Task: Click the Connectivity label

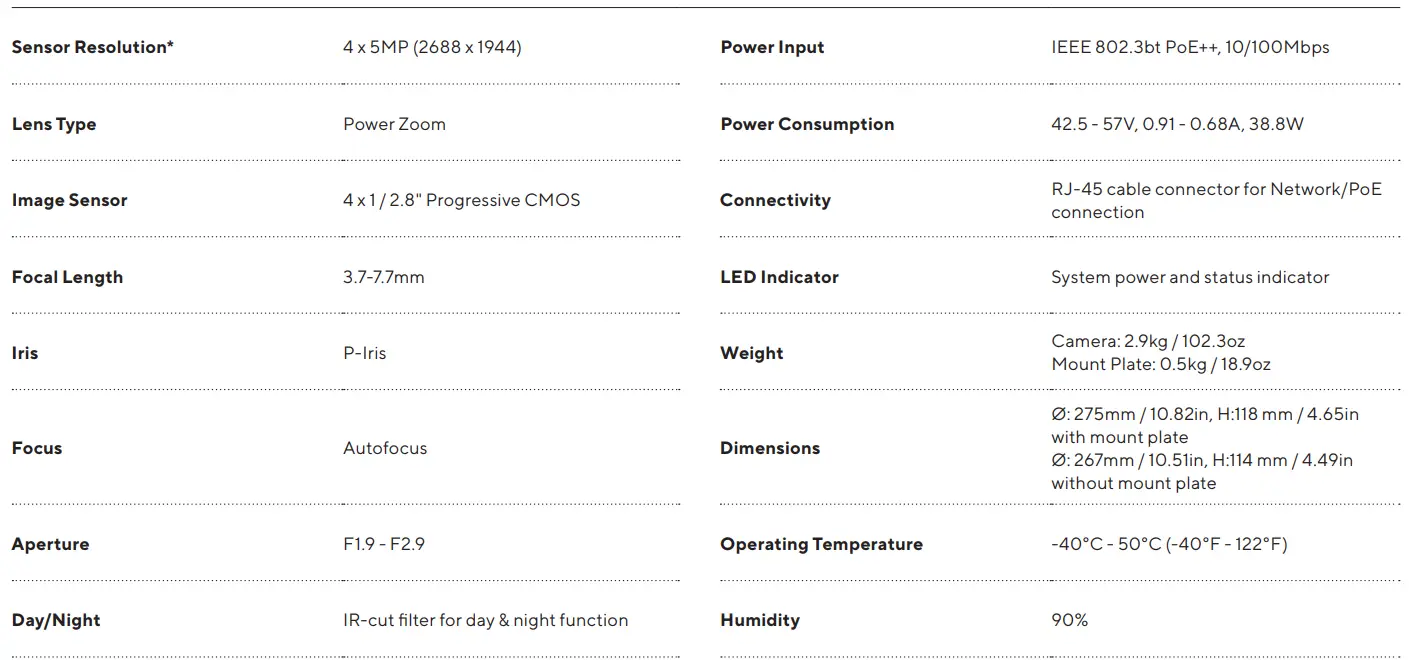Action: [775, 200]
